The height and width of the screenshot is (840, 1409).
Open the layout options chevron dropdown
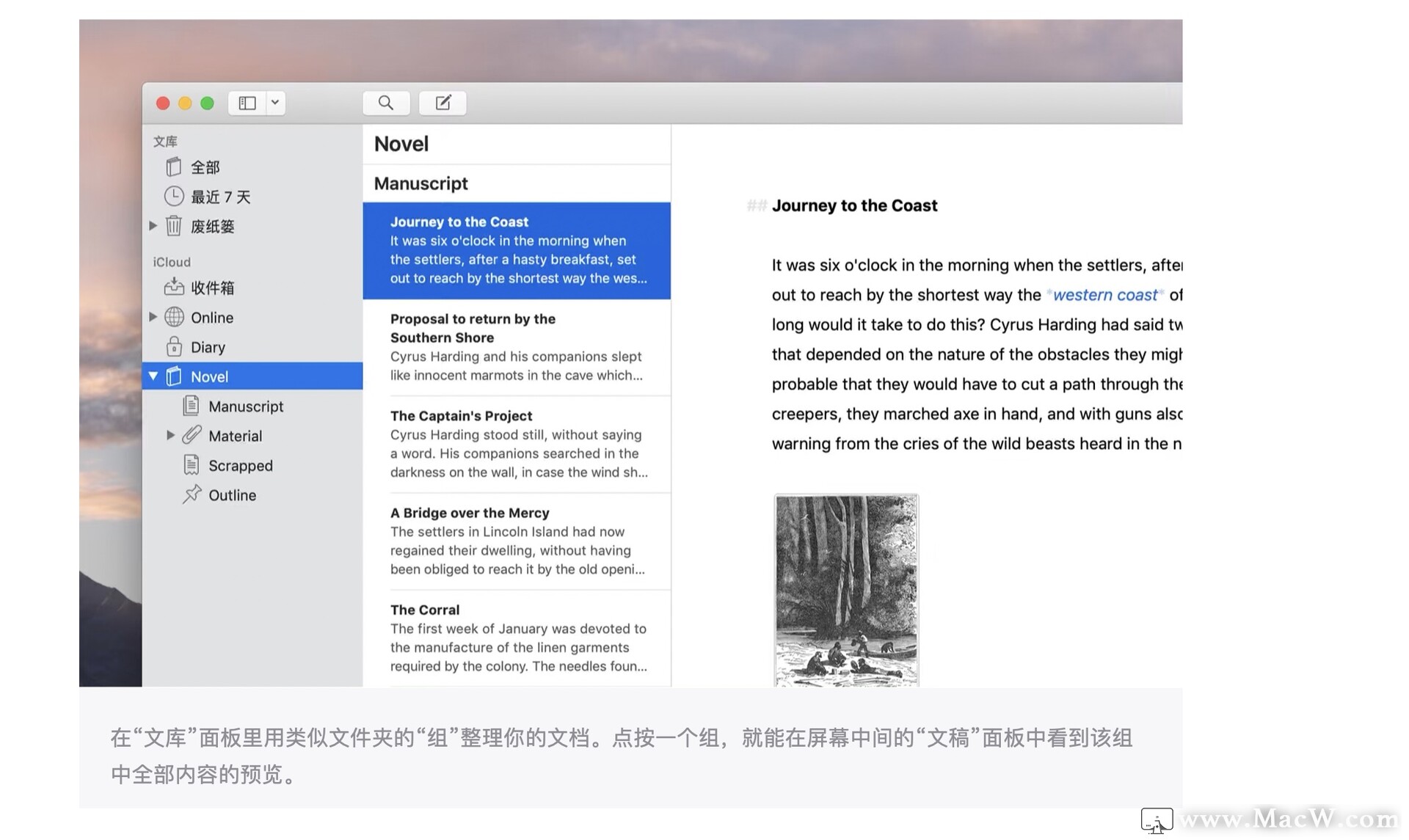pos(275,103)
